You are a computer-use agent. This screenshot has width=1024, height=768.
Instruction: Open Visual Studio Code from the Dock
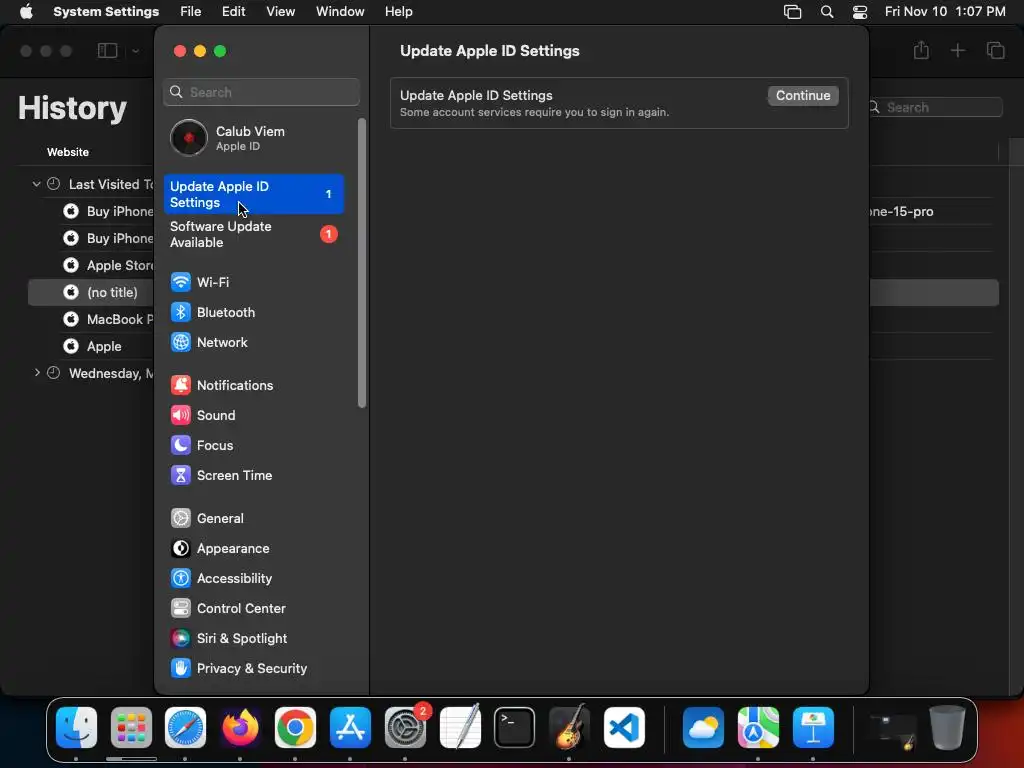coord(624,728)
